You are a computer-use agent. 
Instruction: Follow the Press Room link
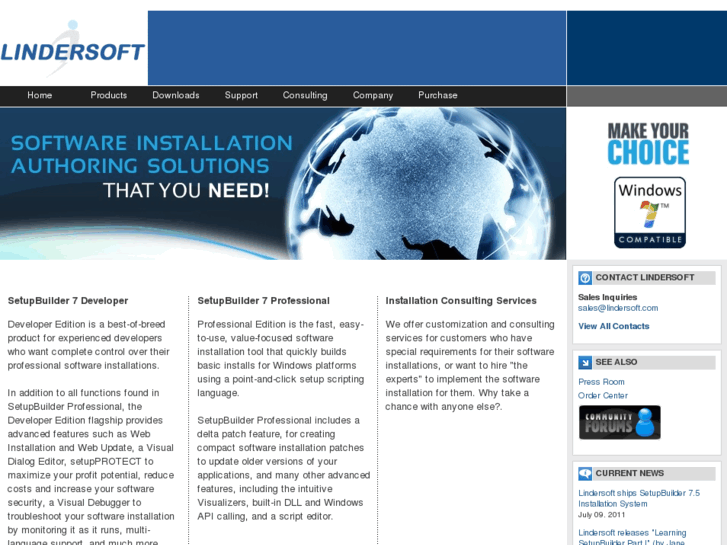coord(601,382)
